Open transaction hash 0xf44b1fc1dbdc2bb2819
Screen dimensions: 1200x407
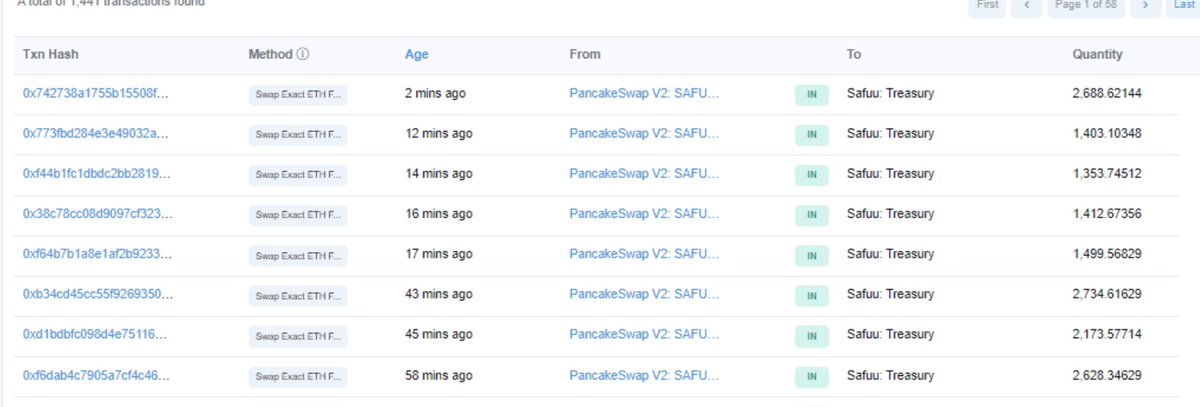click(96, 174)
